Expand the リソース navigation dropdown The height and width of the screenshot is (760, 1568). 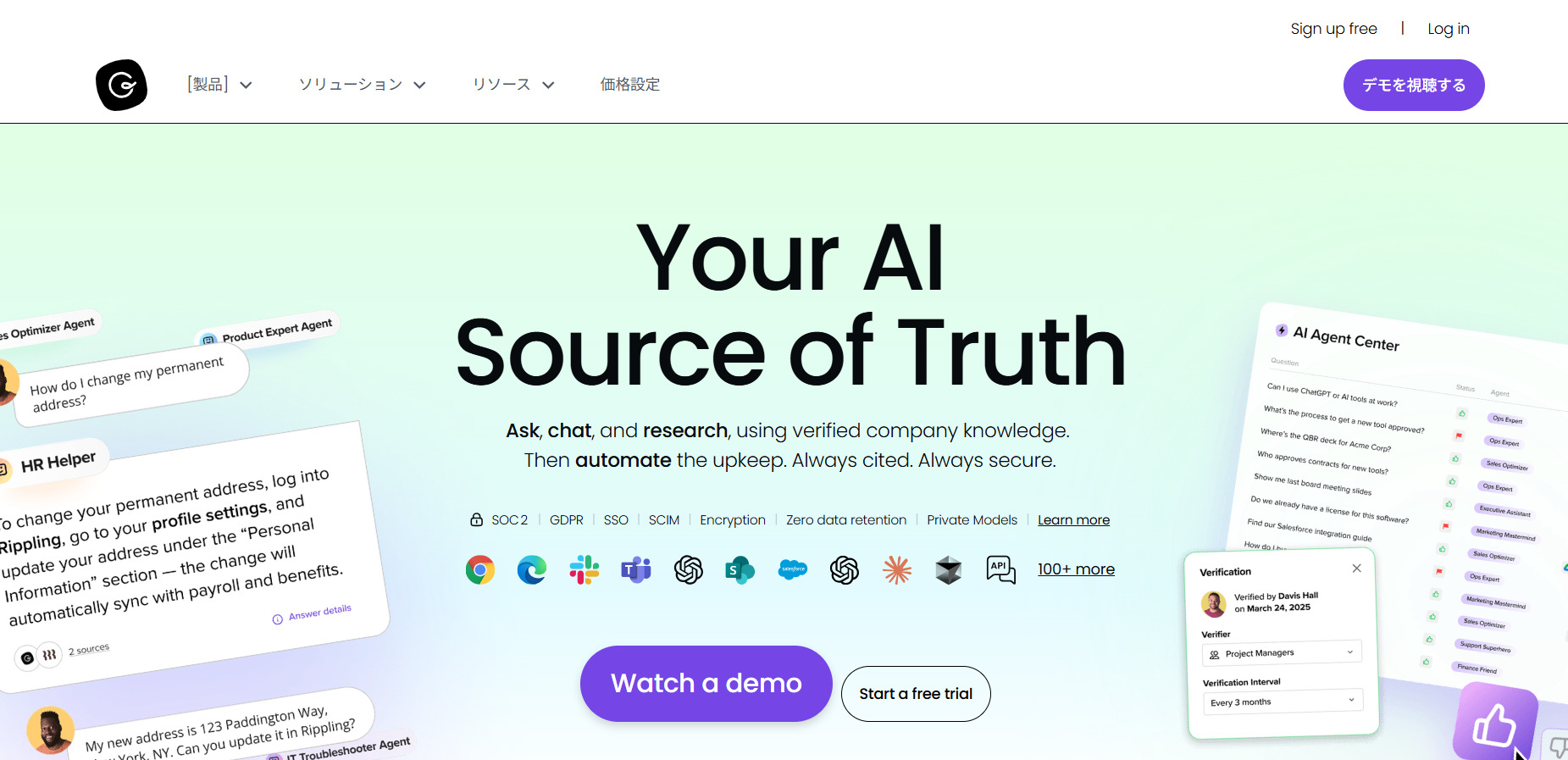[x=513, y=85]
